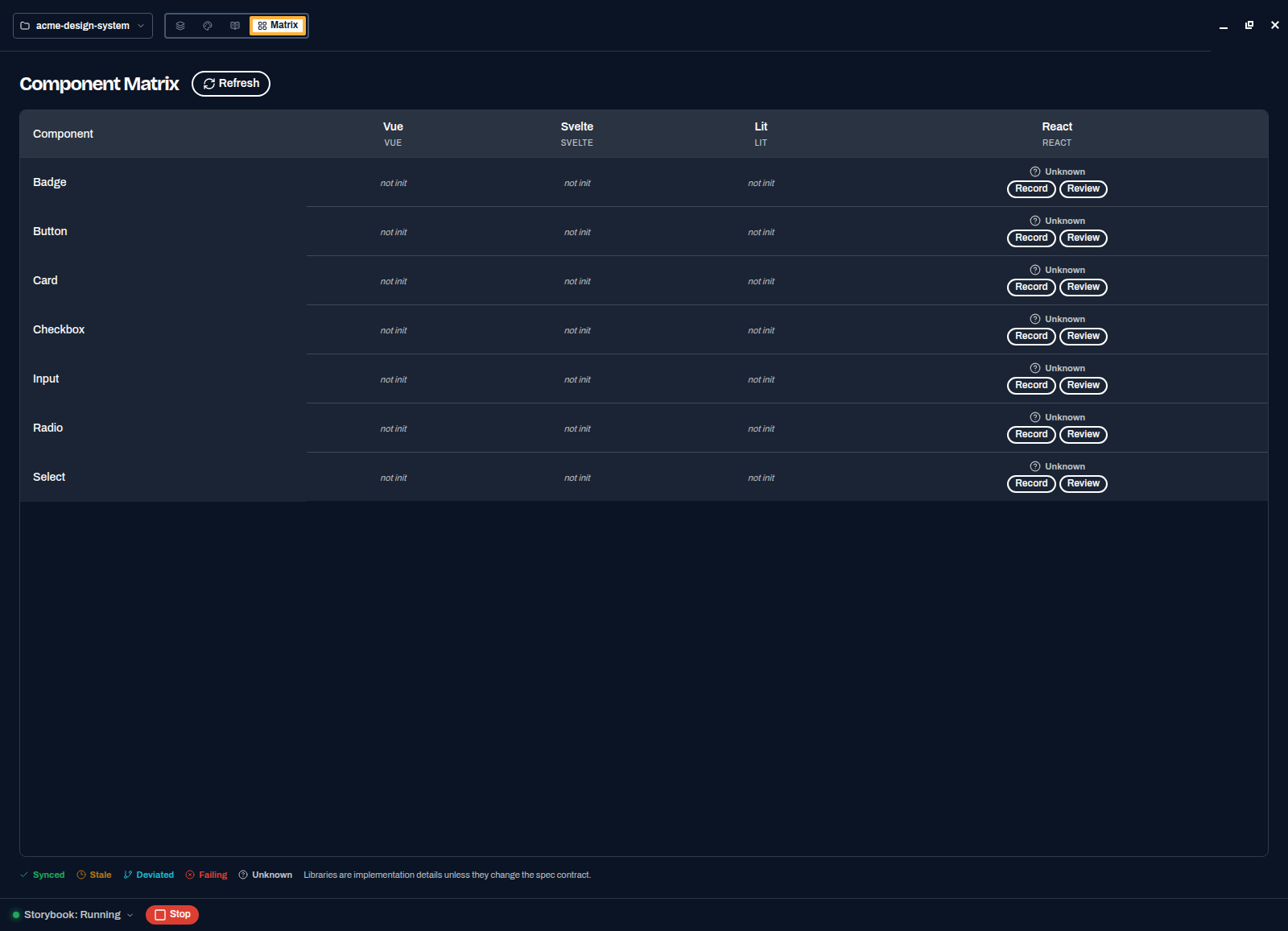Open the layers stack view icon
Image resolution: width=1288 pixels, height=931 pixels.
click(x=180, y=26)
